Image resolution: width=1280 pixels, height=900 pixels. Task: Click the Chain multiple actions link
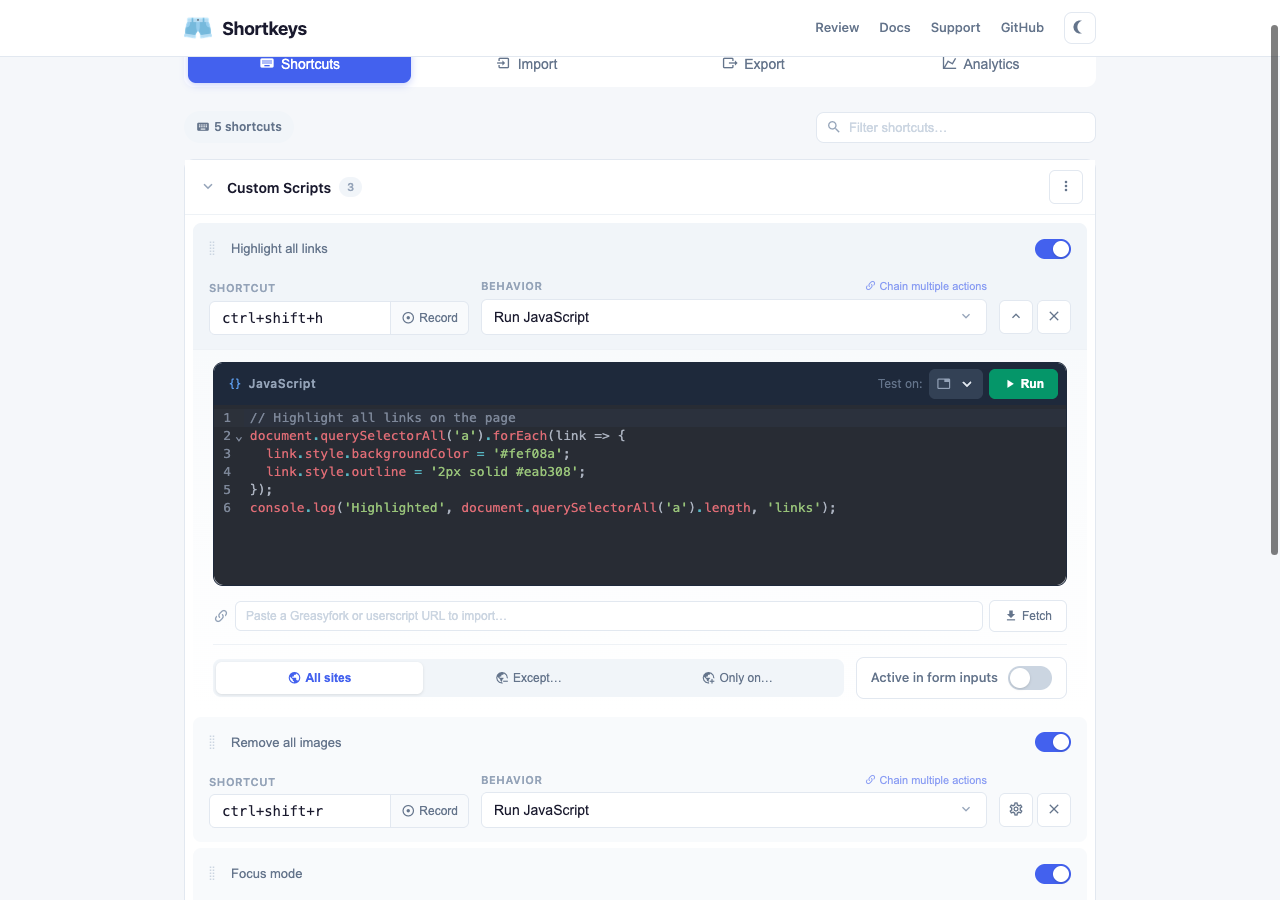925,285
